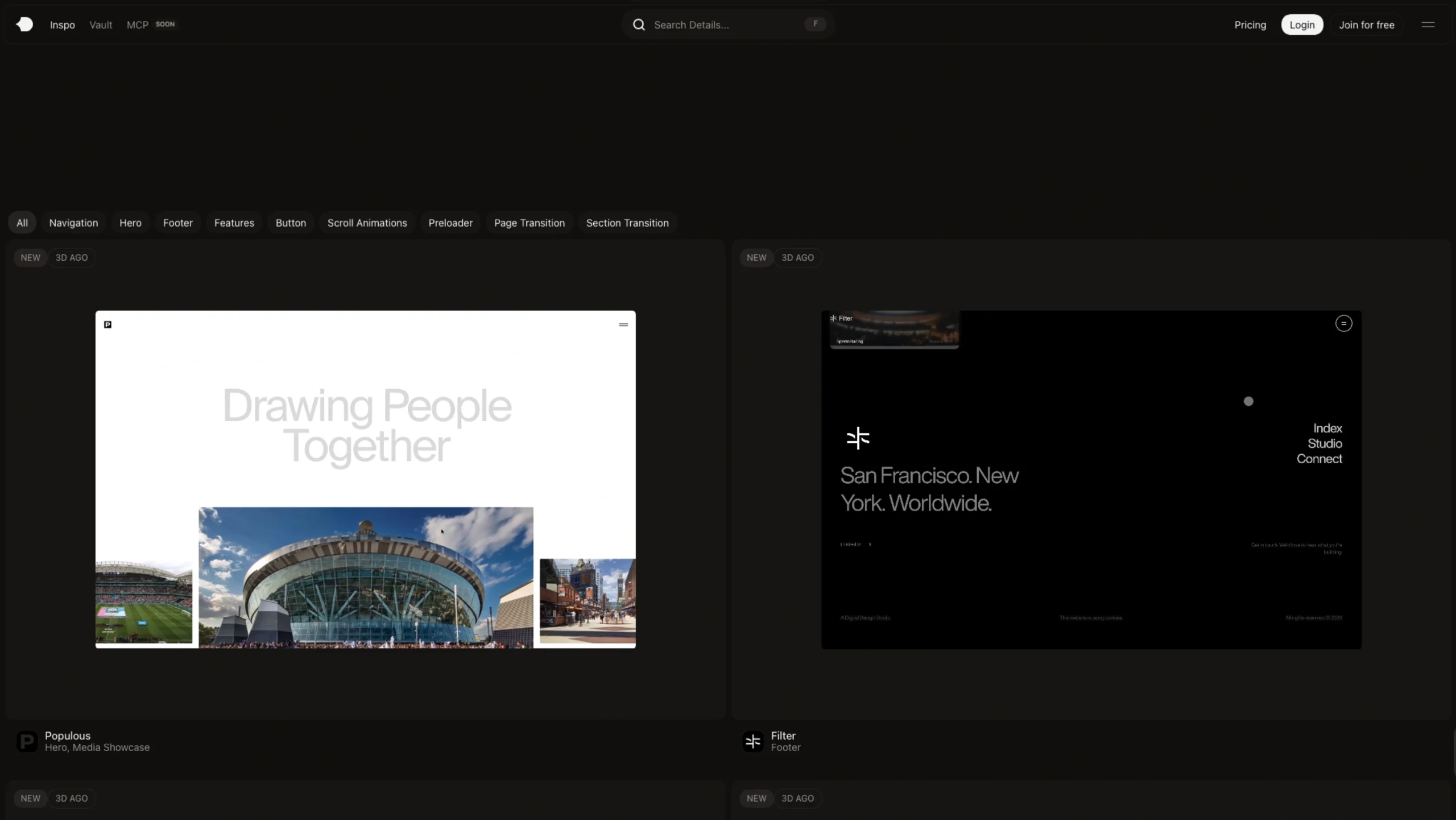Select the All filter chip
The height and width of the screenshot is (820, 1456).
22,223
